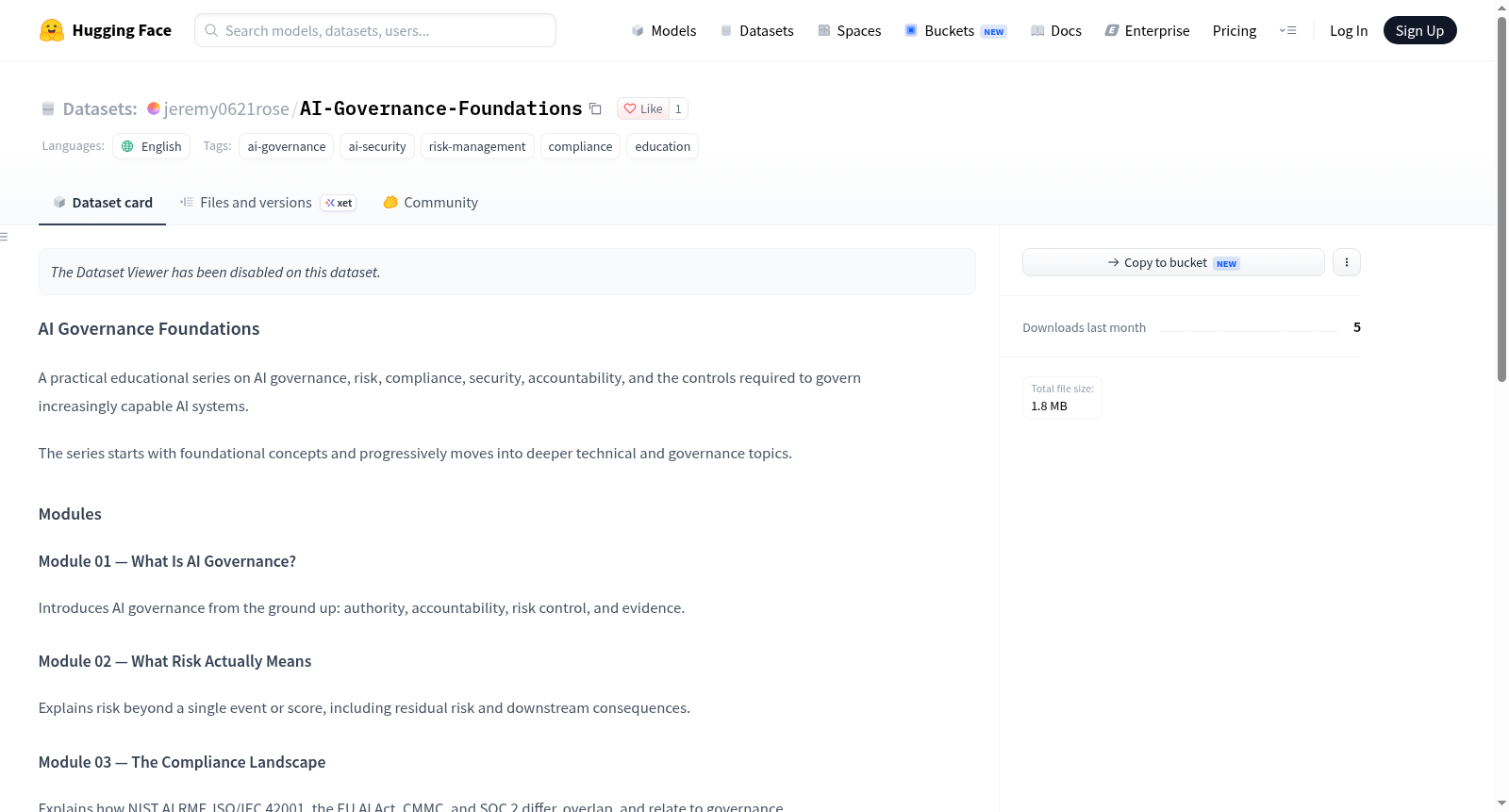
Task: Expand the navigation overflow menu
Action: tap(1287, 30)
